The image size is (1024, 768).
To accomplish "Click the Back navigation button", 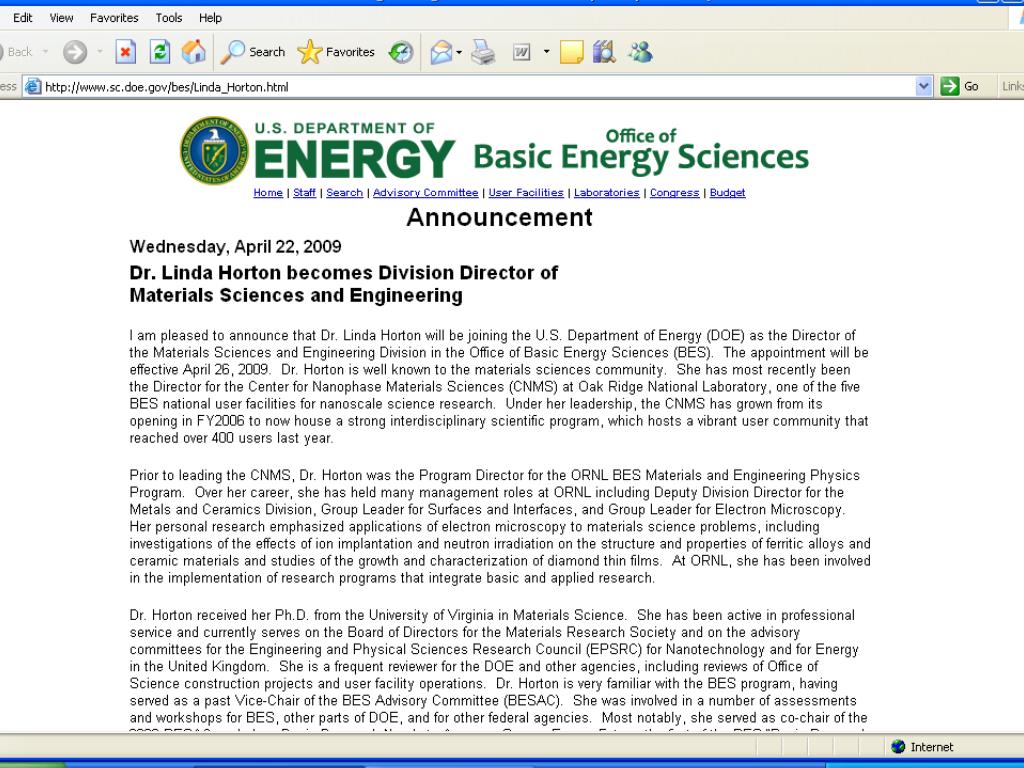I will 16,52.
